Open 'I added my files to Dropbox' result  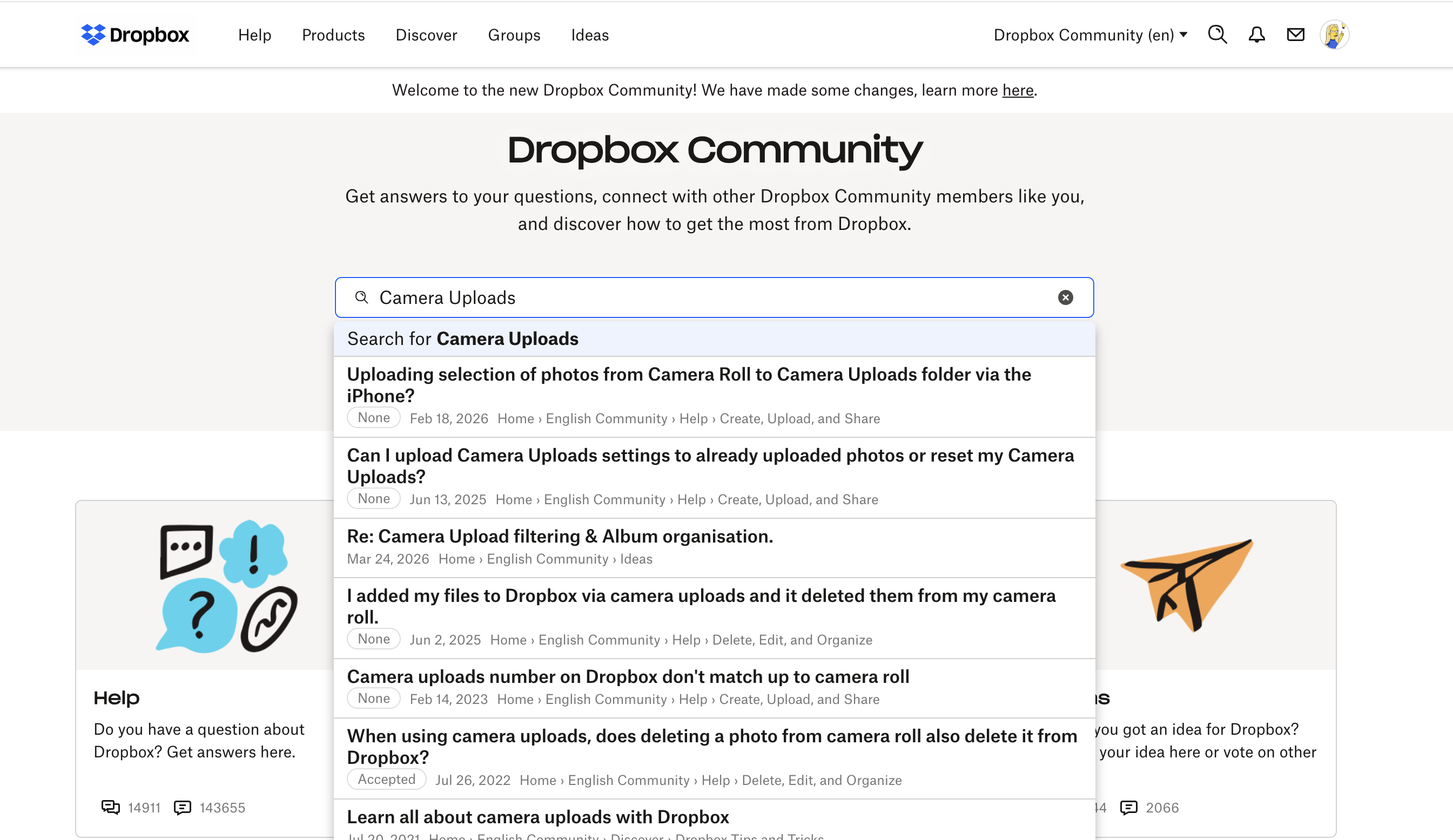pos(714,618)
